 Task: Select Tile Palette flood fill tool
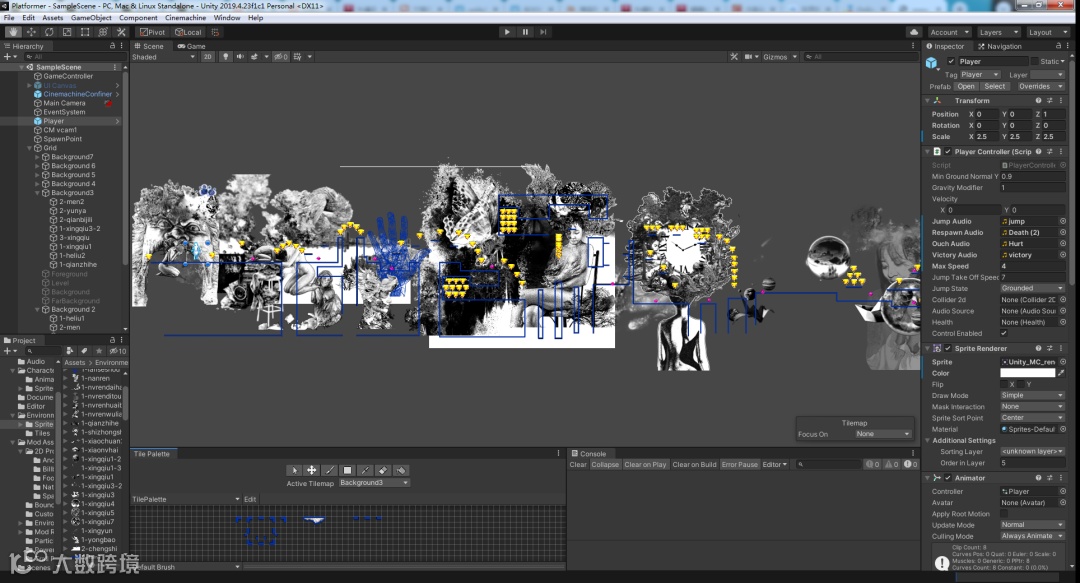(401, 470)
